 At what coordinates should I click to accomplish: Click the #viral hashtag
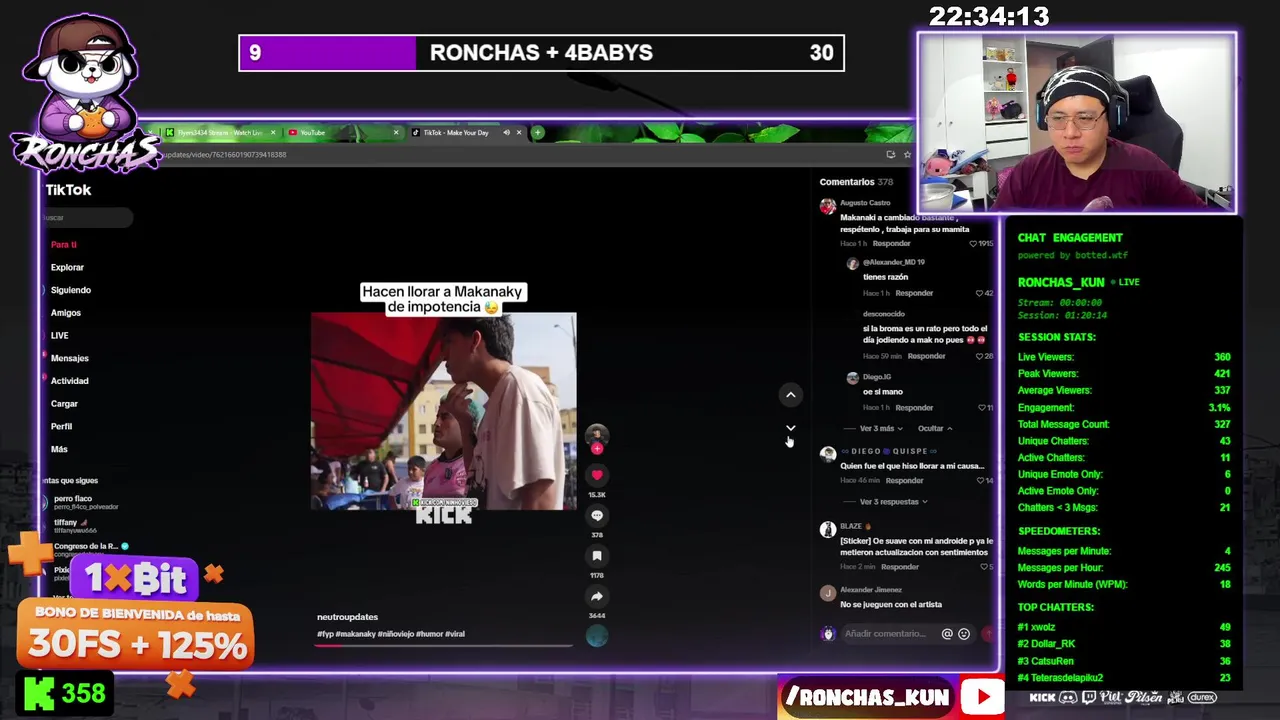click(455, 634)
